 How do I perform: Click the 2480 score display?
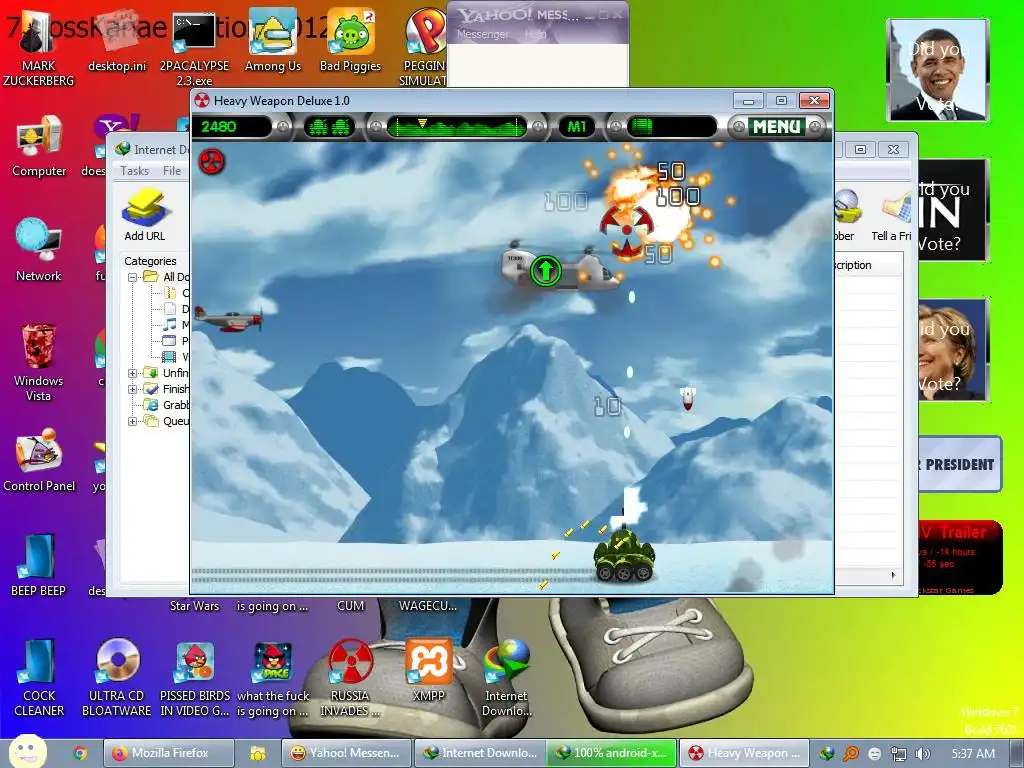coord(232,127)
